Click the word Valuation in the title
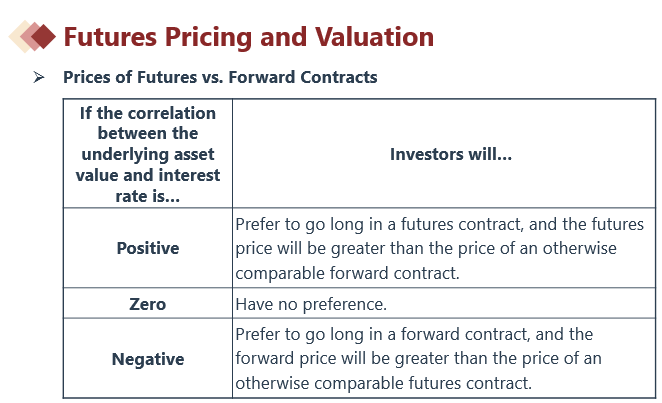Viewport: 662px width, 403px height. (374, 37)
